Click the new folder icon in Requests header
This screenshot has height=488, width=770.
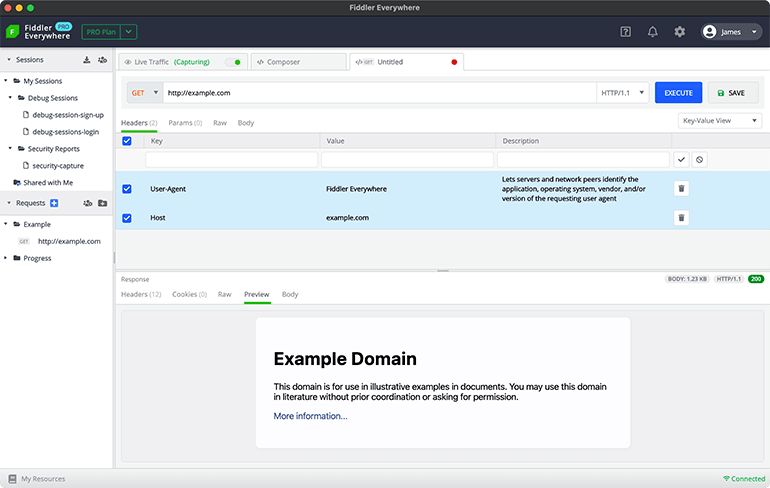coord(102,203)
